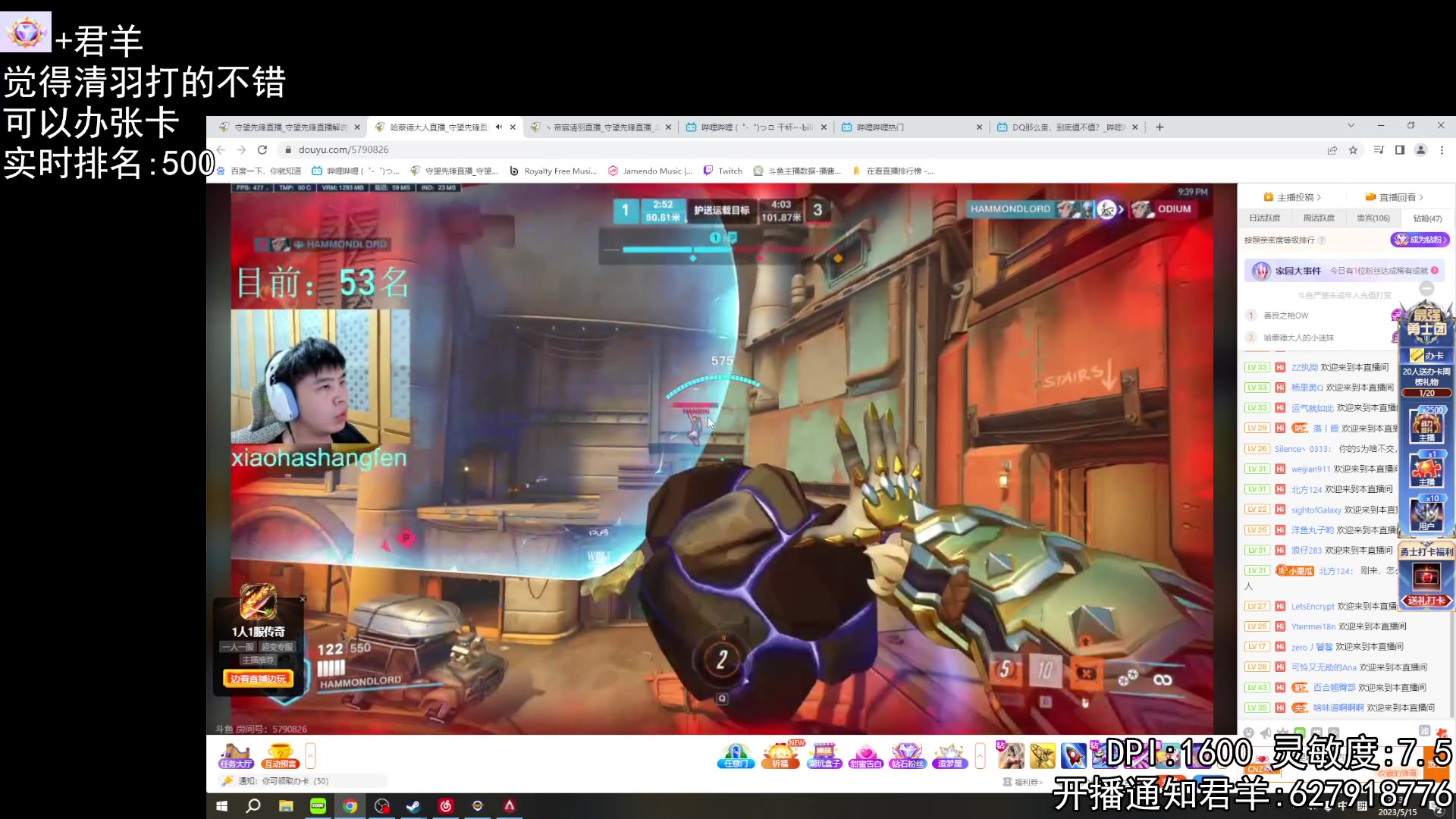Close the 1人1服传奇 ad popup
The image size is (1456, 819).
coord(302,599)
